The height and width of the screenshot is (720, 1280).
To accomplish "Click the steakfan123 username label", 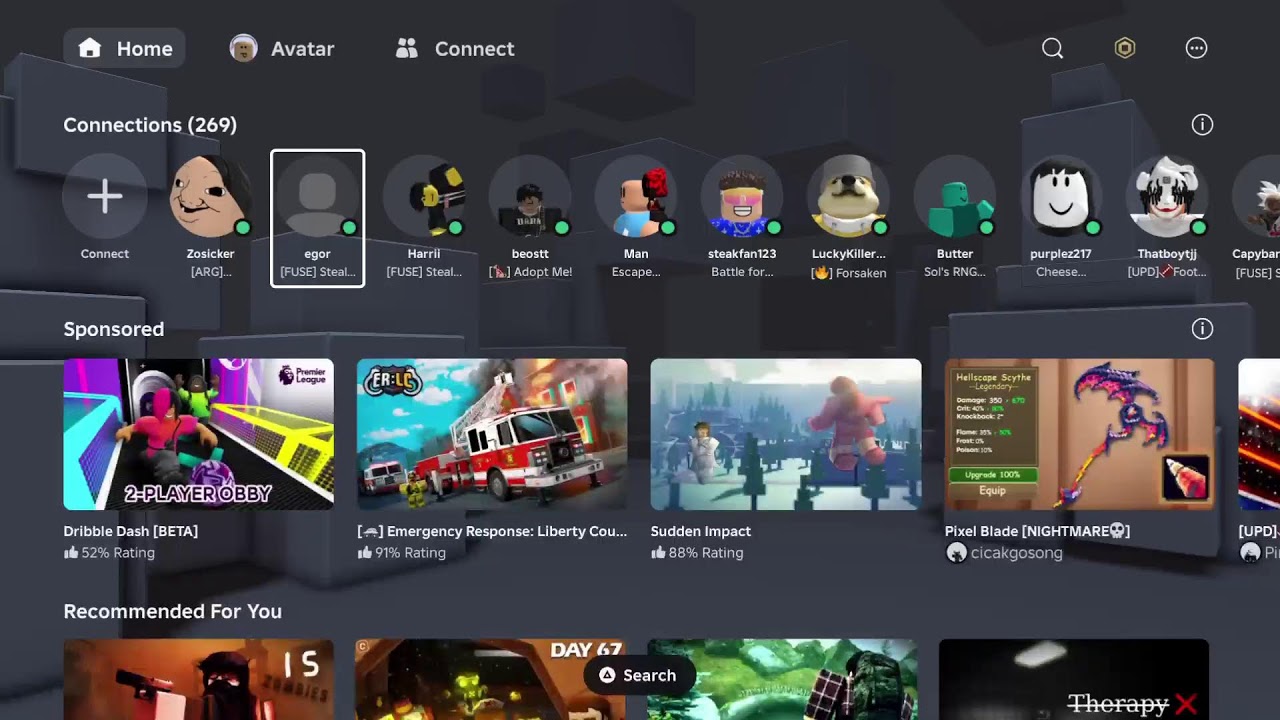I will tap(742, 254).
